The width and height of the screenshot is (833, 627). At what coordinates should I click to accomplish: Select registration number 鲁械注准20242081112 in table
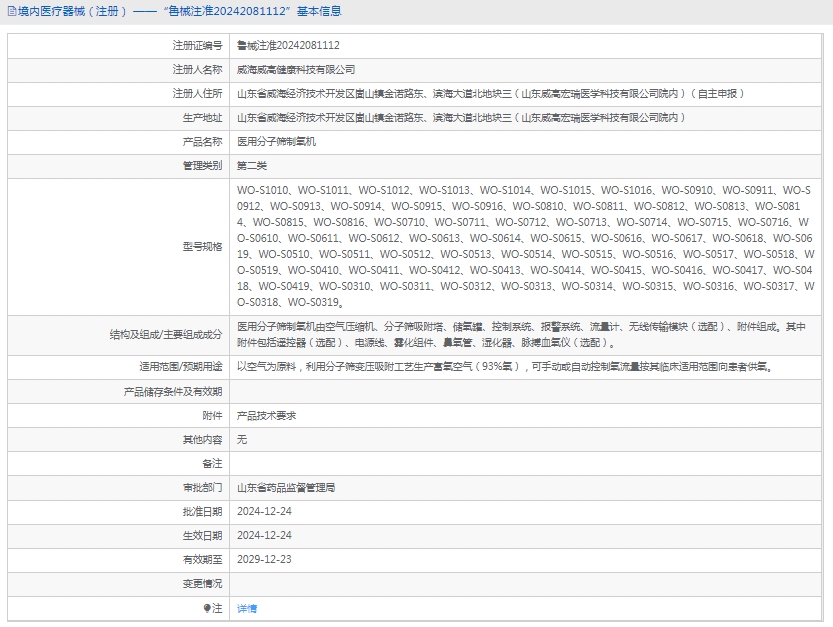point(288,45)
